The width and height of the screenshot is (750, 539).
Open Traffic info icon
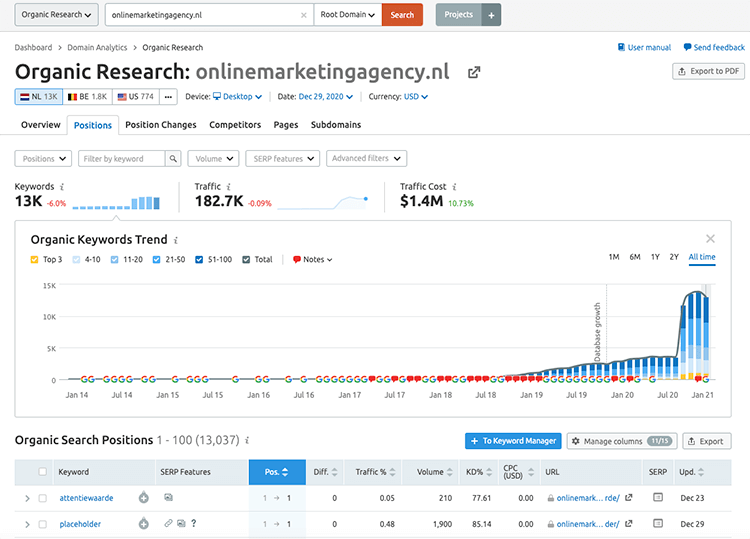click(228, 187)
